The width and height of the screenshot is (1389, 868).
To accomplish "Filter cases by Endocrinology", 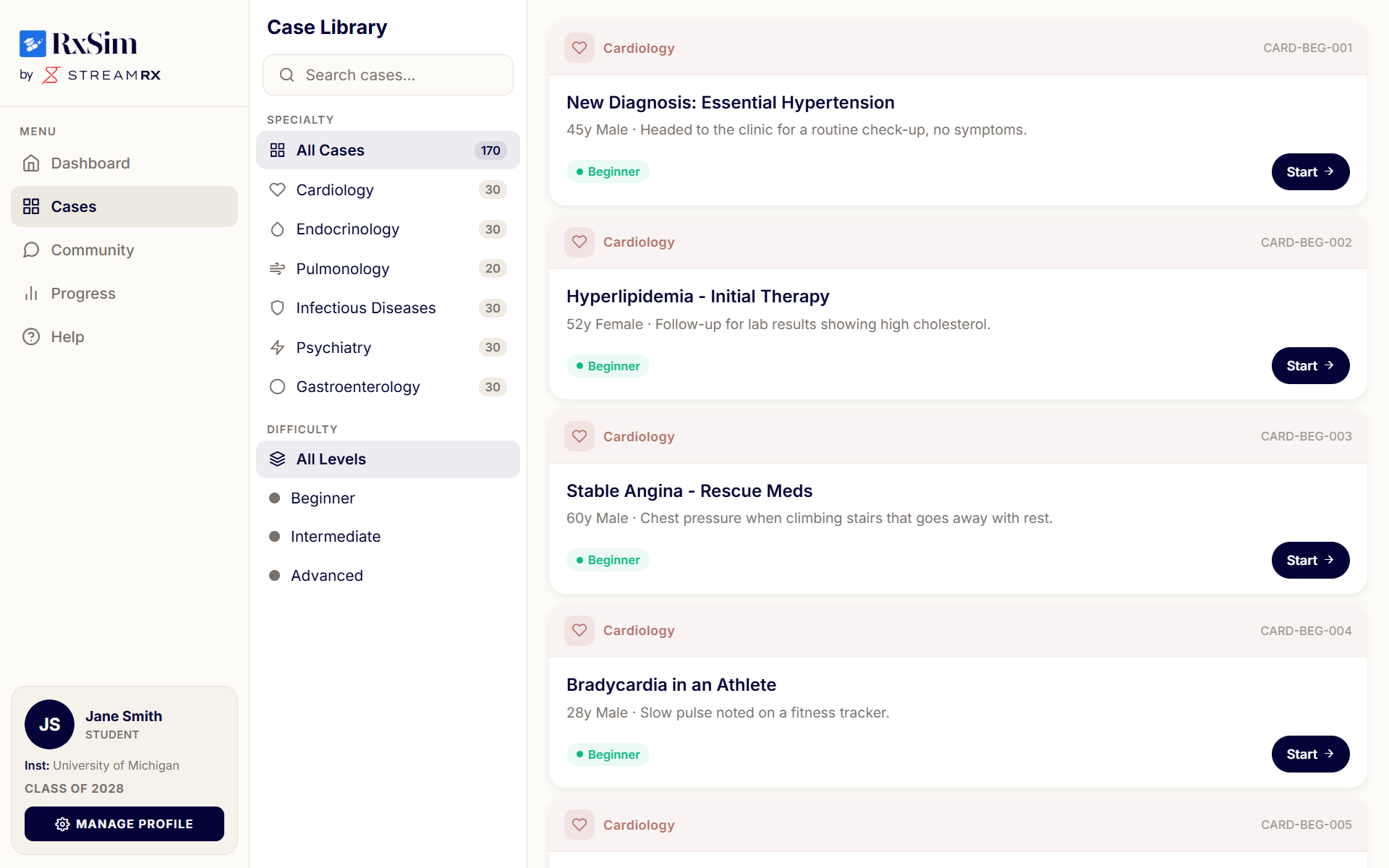I will [388, 229].
